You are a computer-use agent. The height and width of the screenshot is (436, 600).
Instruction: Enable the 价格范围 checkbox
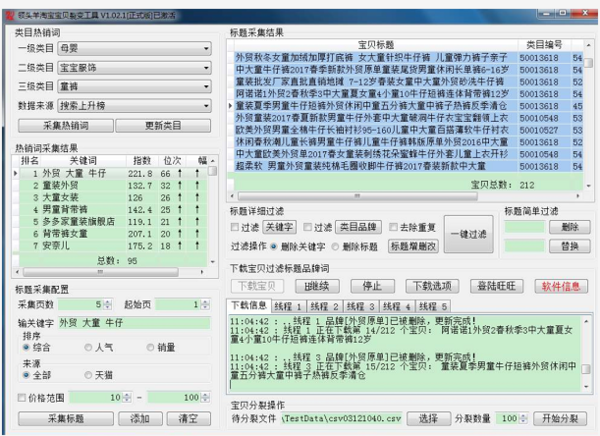pyautogui.click(x=22, y=398)
